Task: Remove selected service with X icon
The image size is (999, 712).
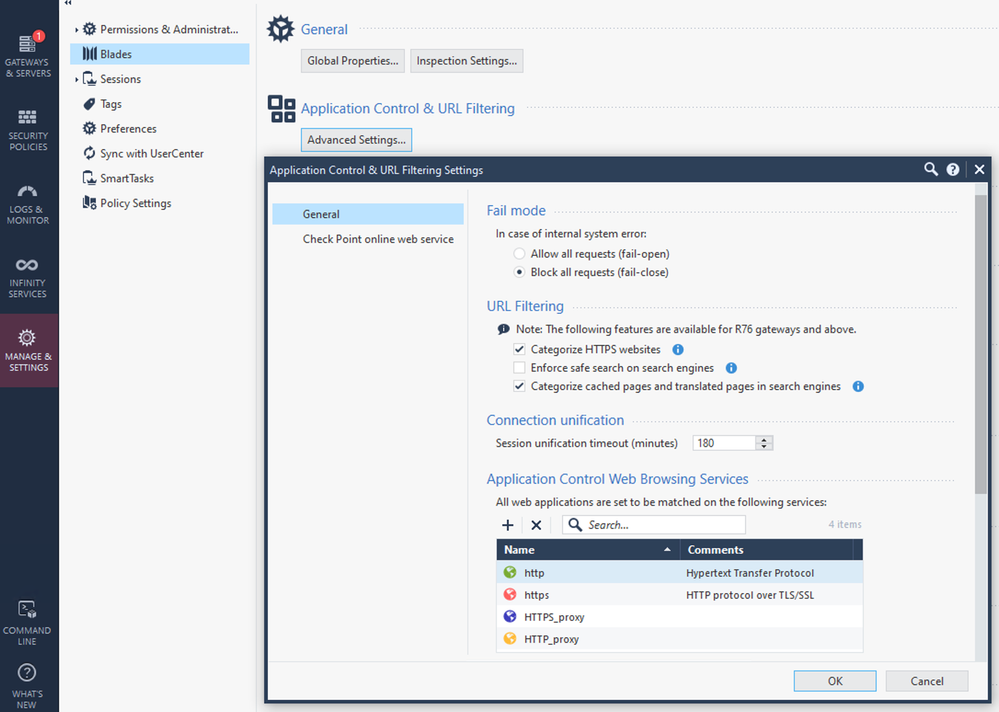Action: click(x=536, y=525)
